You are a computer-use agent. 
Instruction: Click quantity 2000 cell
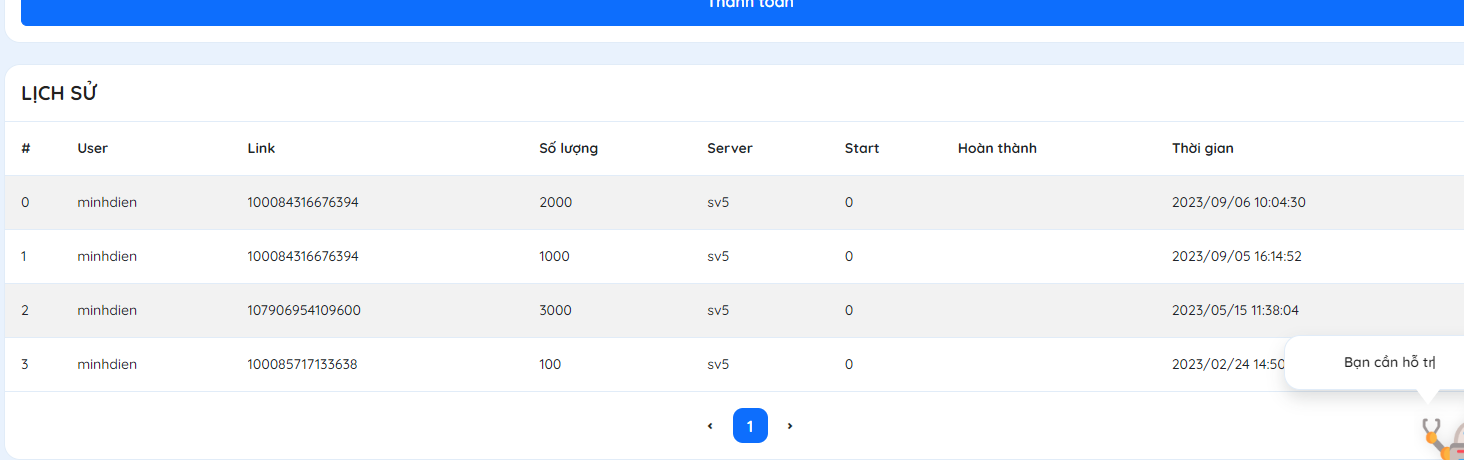[x=555, y=202]
